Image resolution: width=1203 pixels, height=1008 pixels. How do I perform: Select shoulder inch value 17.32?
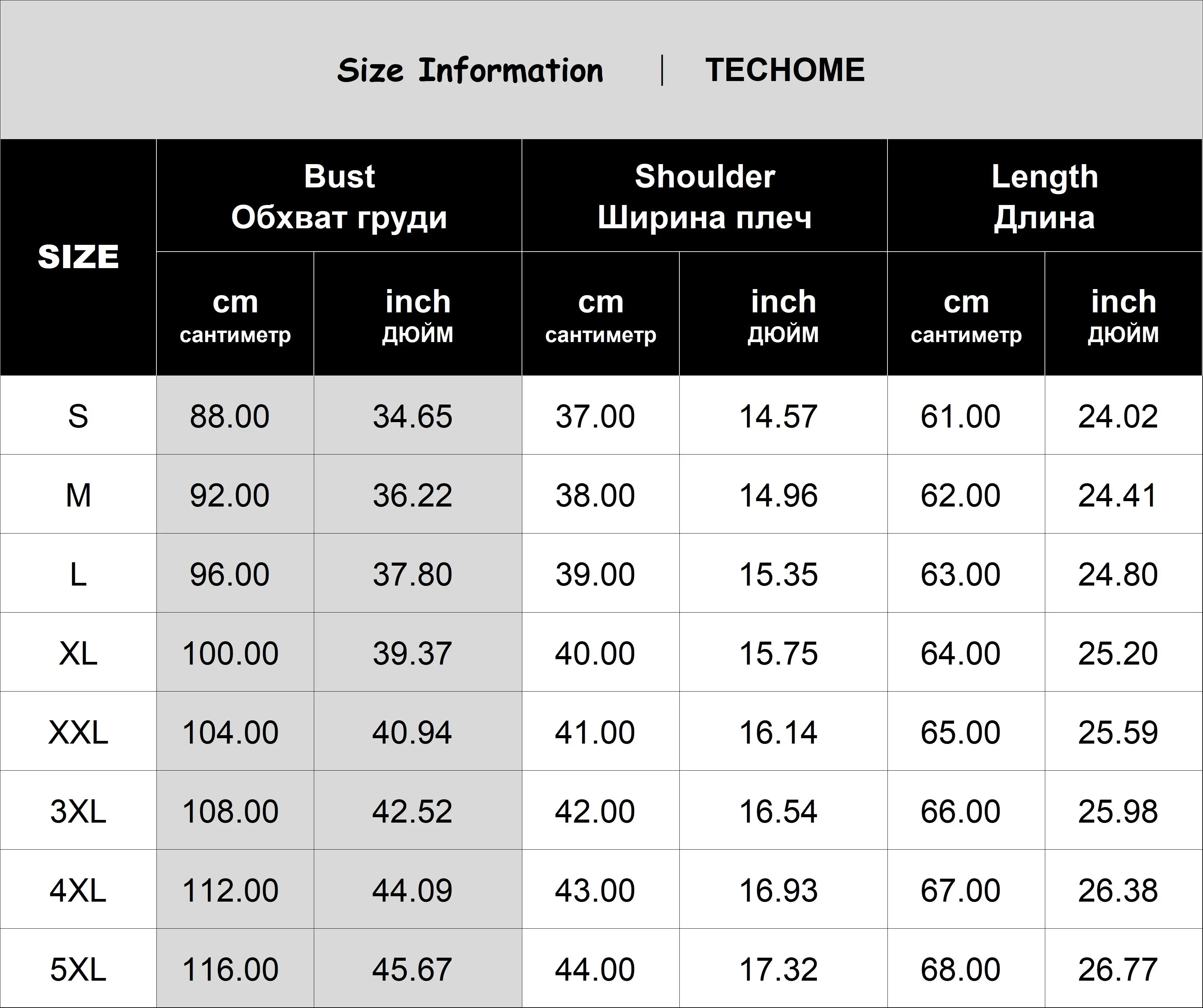coord(778,970)
